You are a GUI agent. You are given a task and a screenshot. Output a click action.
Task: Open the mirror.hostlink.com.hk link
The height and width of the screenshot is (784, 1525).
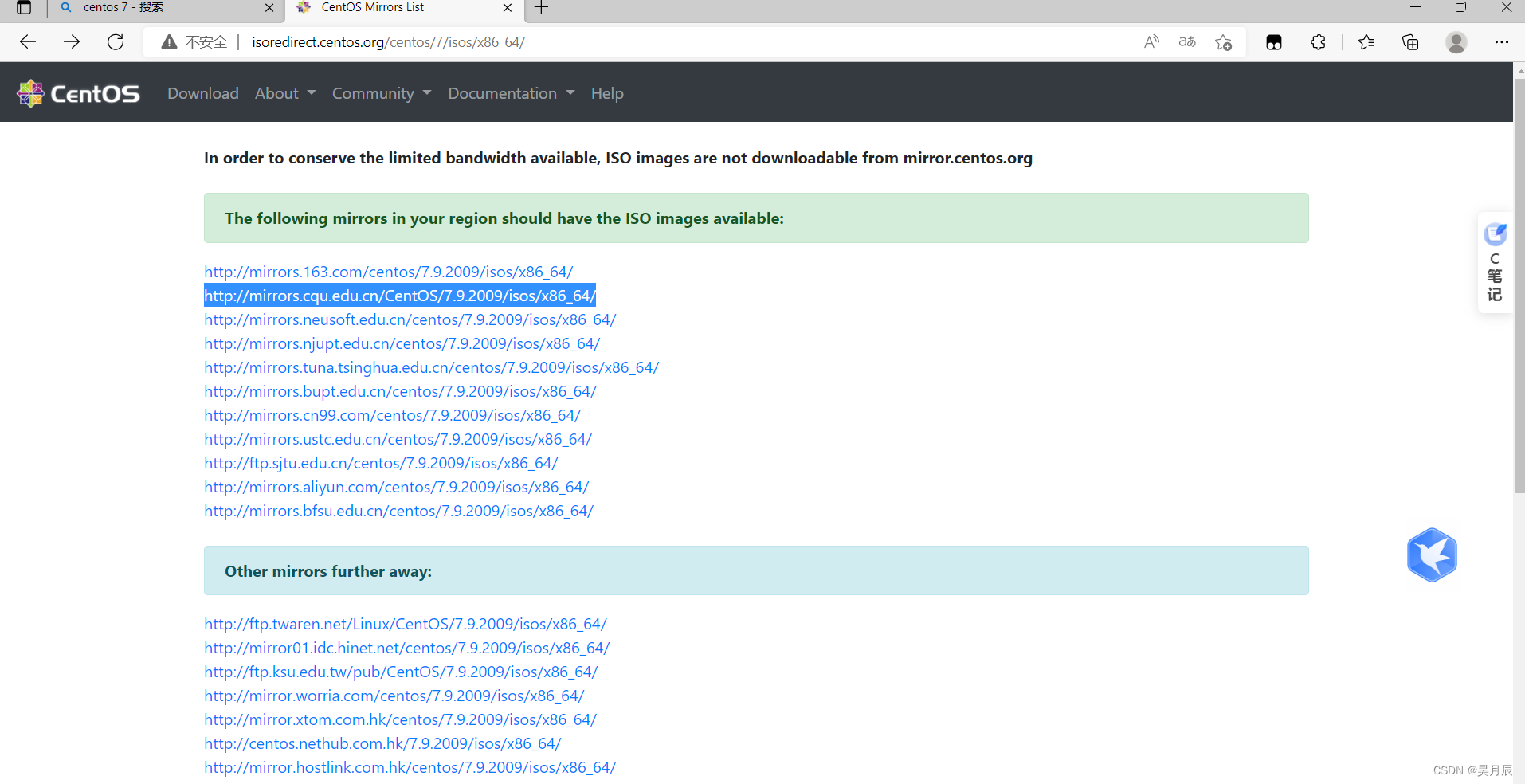410,767
